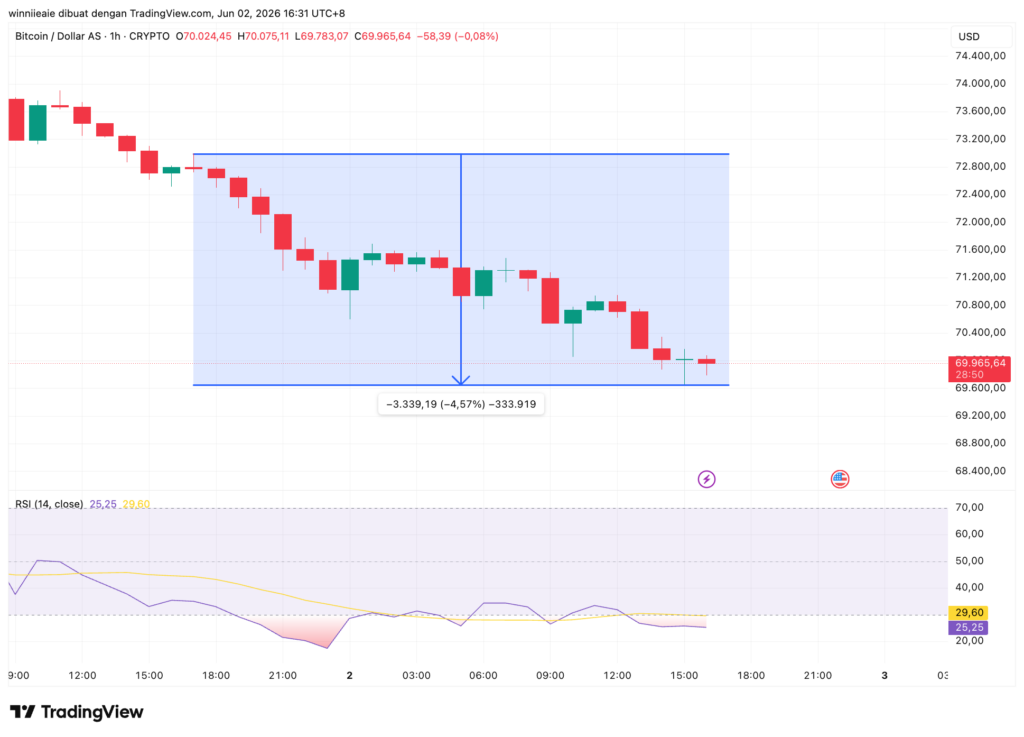
Task: Click the RSI value tag 29,60
Action: point(968,612)
